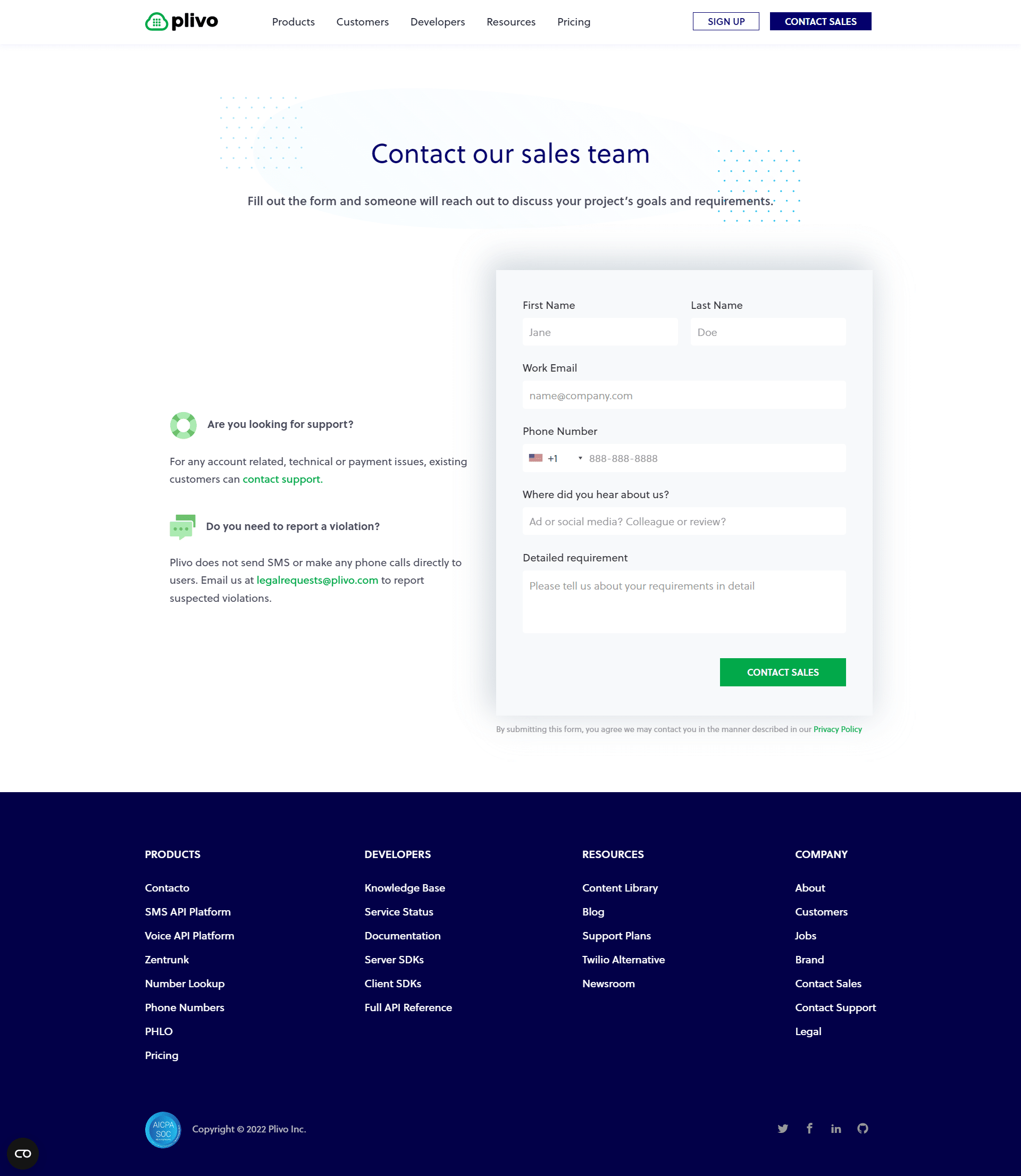Expand the Products navigation dropdown

(x=293, y=22)
